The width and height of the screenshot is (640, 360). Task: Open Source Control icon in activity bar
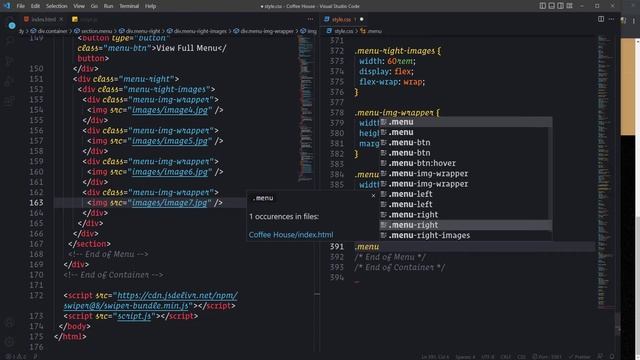coord(9,61)
